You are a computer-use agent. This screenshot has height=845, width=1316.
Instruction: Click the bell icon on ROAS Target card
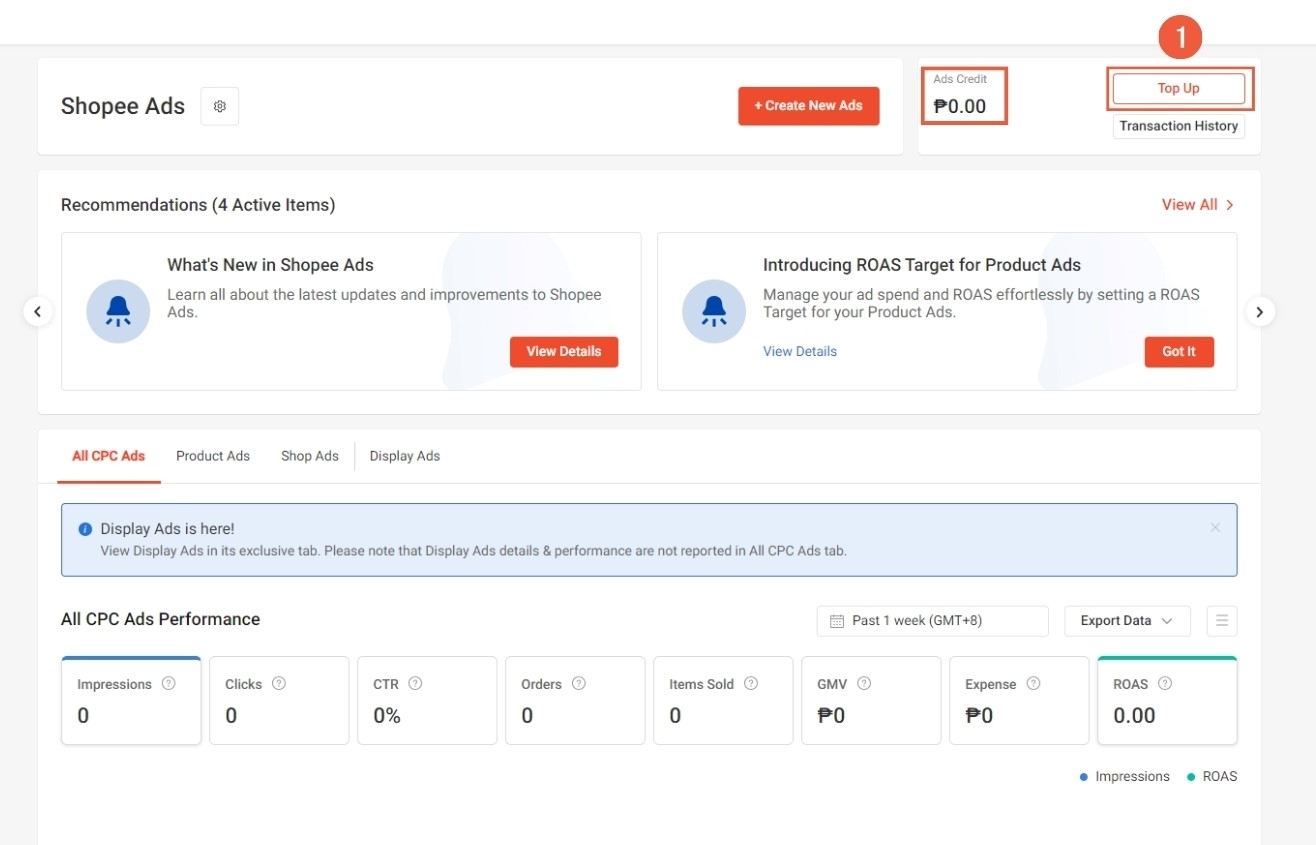pos(714,311)
